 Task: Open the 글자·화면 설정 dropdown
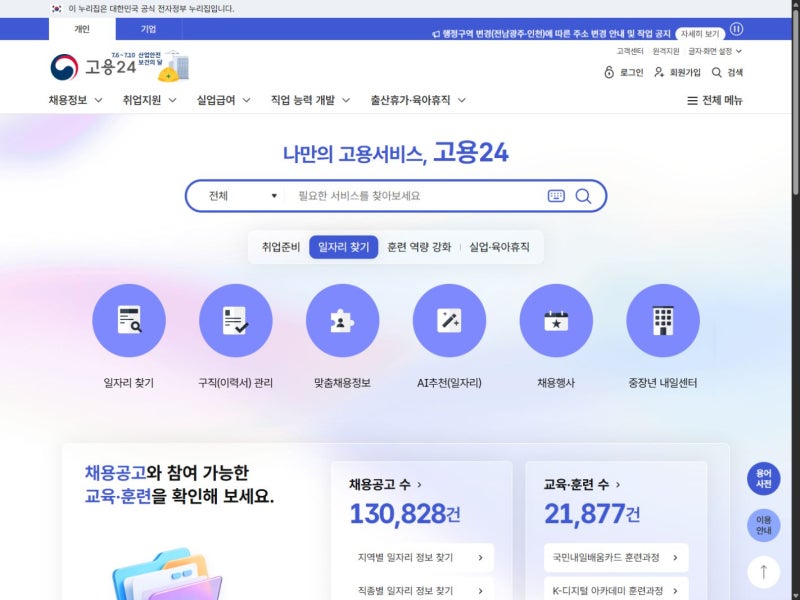point(715,51)
